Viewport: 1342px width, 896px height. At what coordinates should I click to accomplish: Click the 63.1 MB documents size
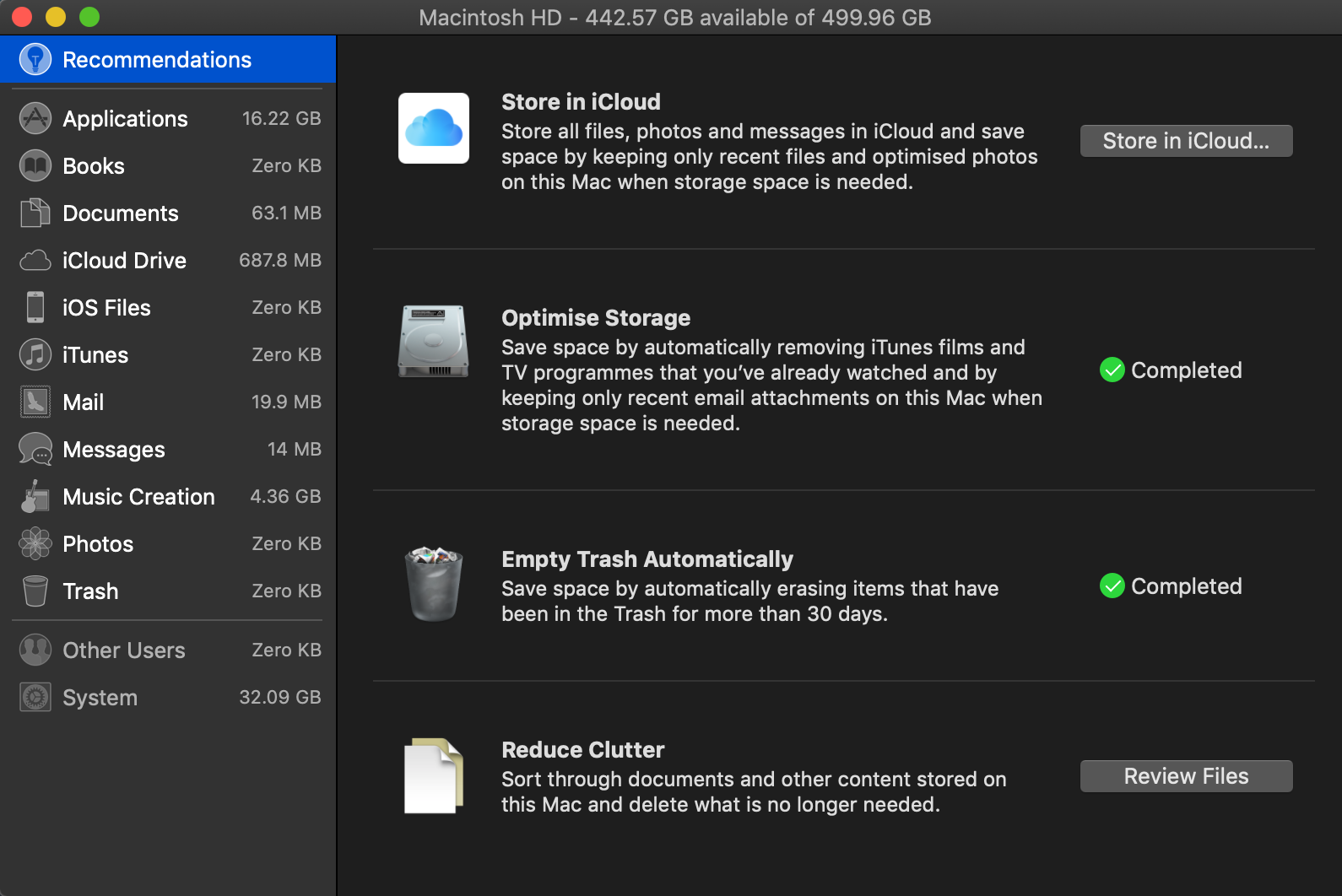tap(286, 213)
